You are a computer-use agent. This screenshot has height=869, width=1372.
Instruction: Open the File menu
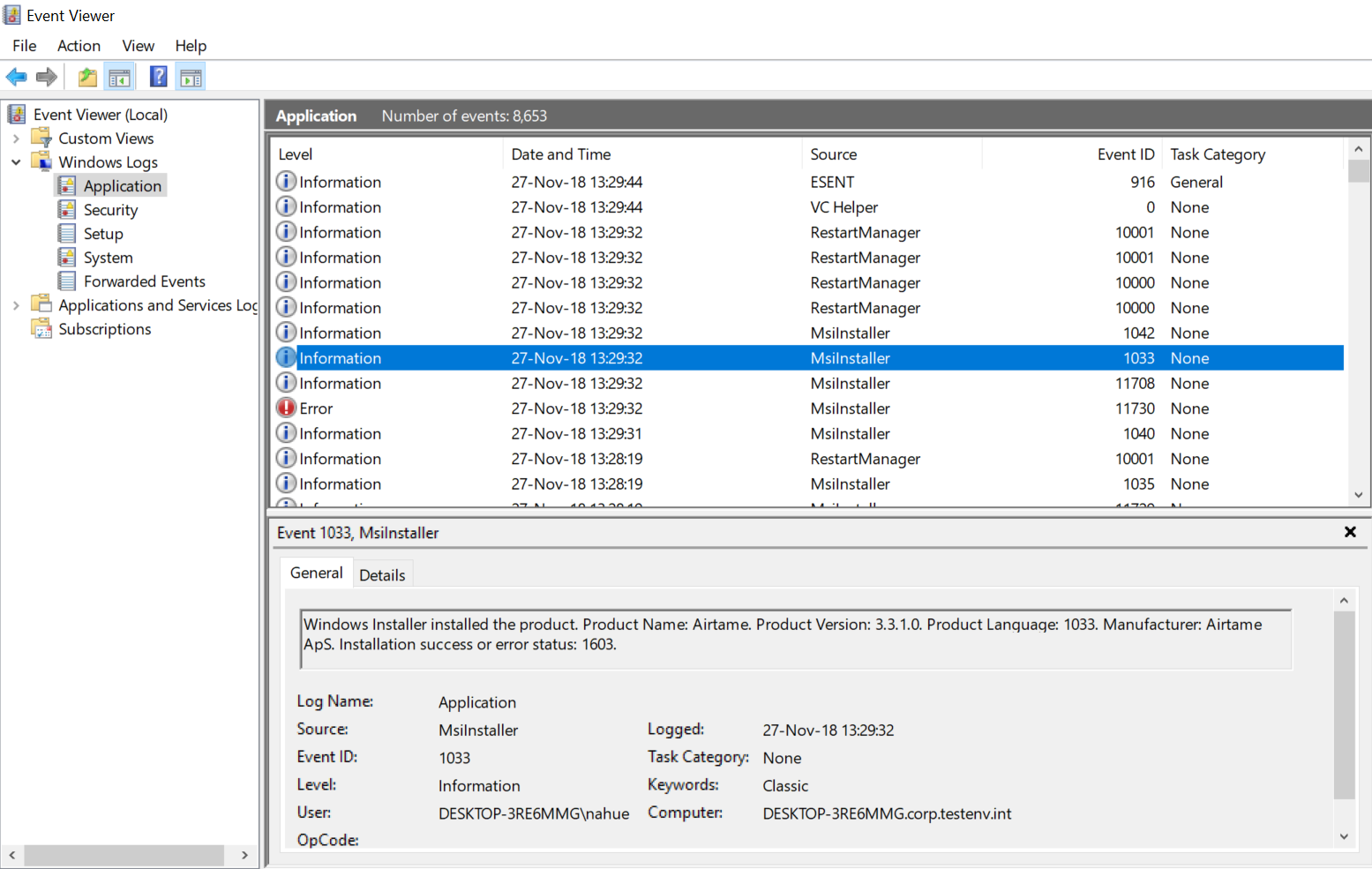tap(25, 46)
